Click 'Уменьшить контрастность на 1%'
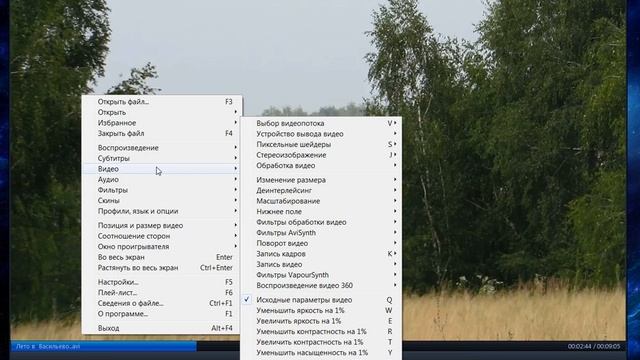This screenshot has height=360, width=640. 321,332
